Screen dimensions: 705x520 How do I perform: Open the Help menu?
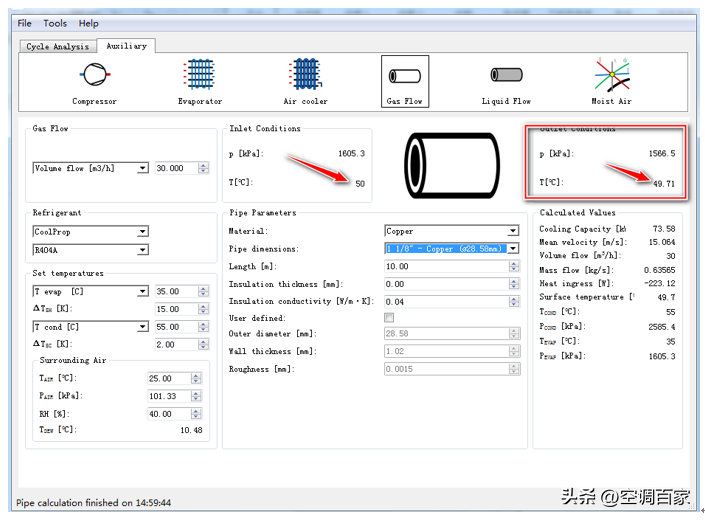88,23
